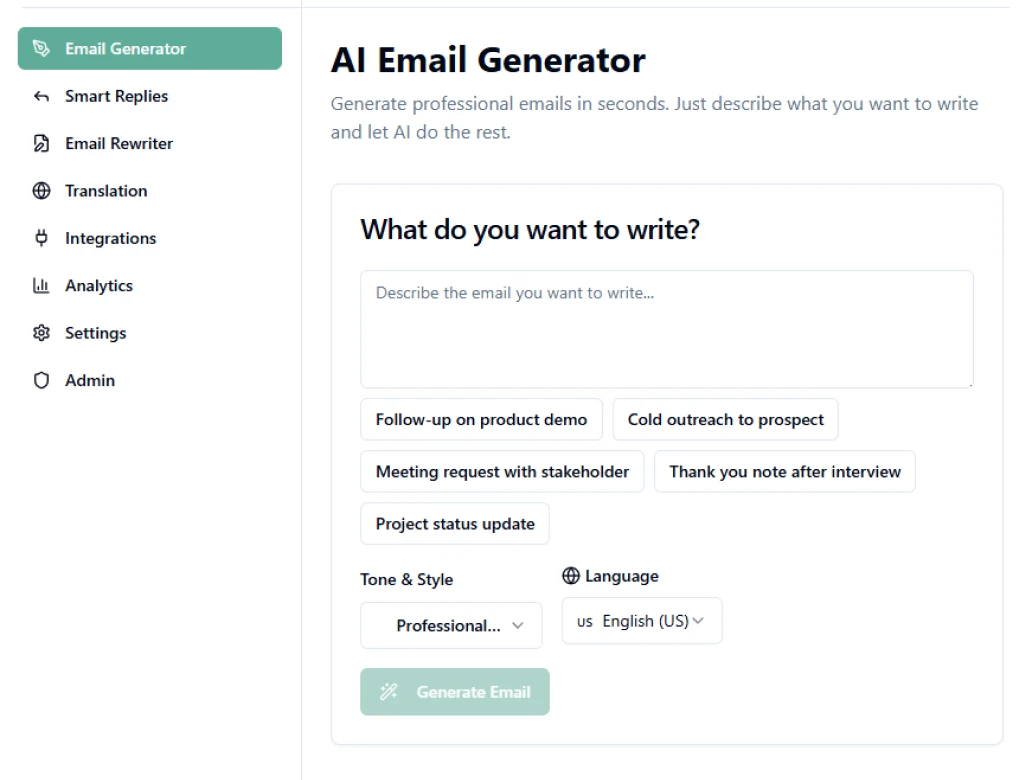
Task: Select the Integrations plug icon
Action: (41, 238)
